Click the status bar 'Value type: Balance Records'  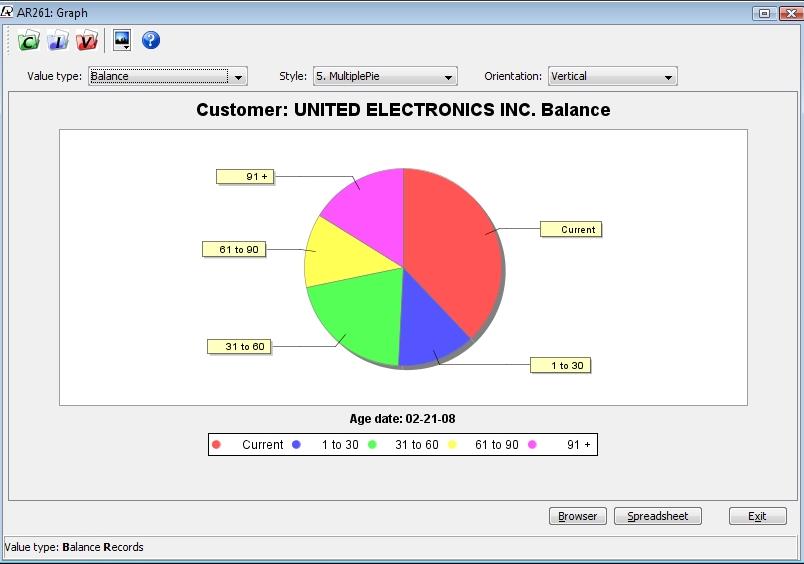tap(74, 547)
